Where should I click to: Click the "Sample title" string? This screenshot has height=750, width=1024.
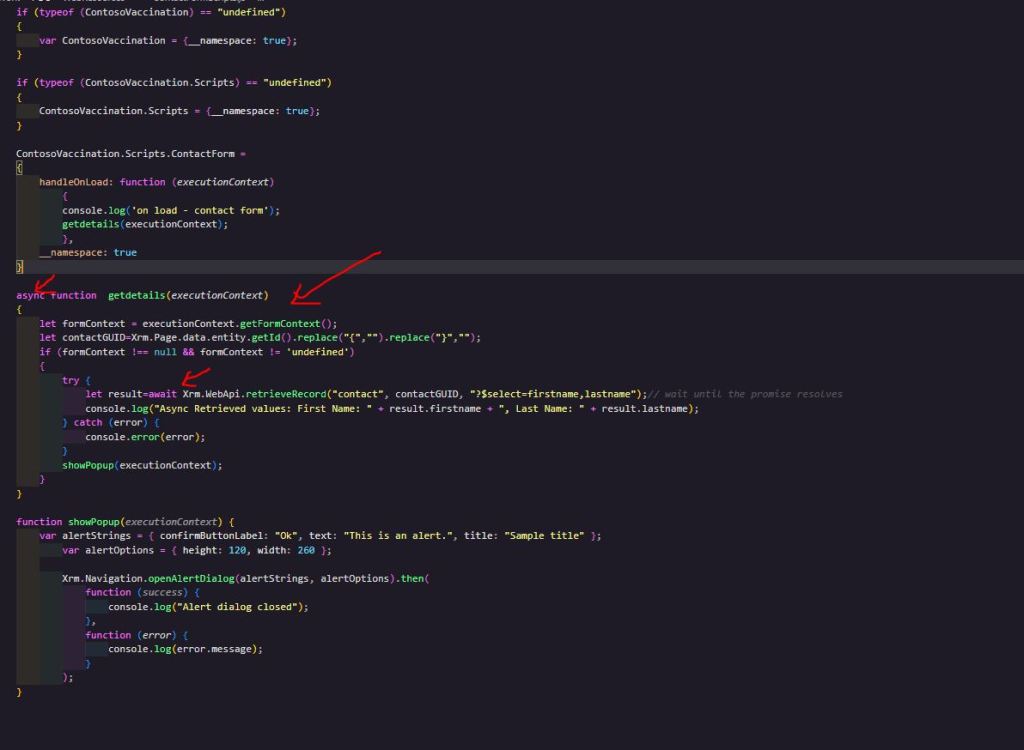(x=545, y=536)
